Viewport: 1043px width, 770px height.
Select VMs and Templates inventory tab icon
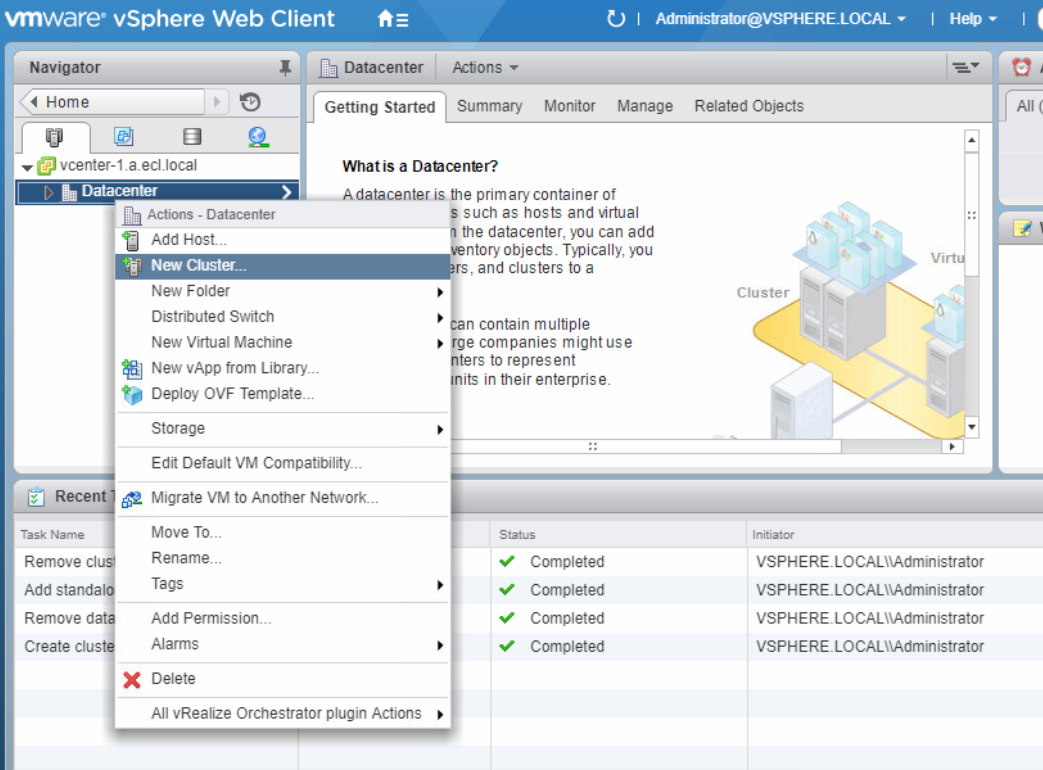(123, 137)
